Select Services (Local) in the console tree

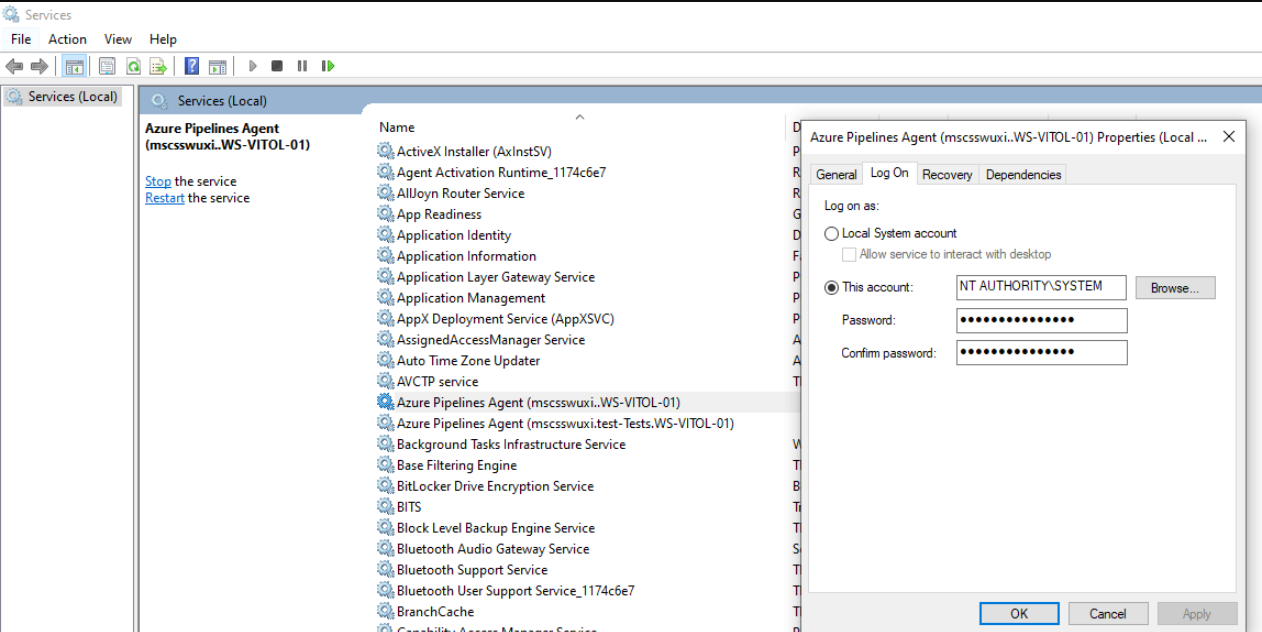point(64,97)
